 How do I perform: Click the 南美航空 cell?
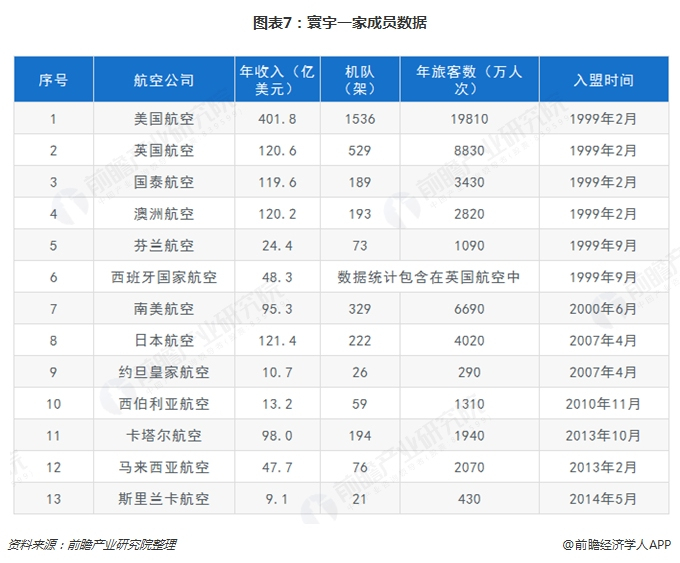(x=164, y=309)
